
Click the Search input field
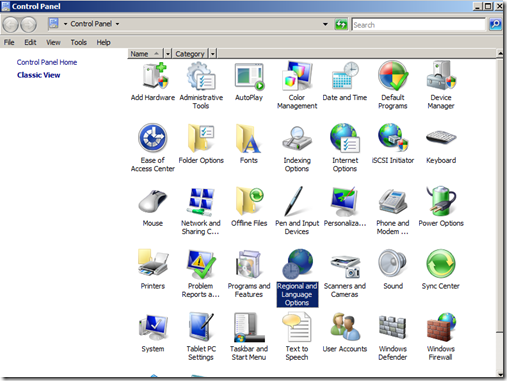418,25
